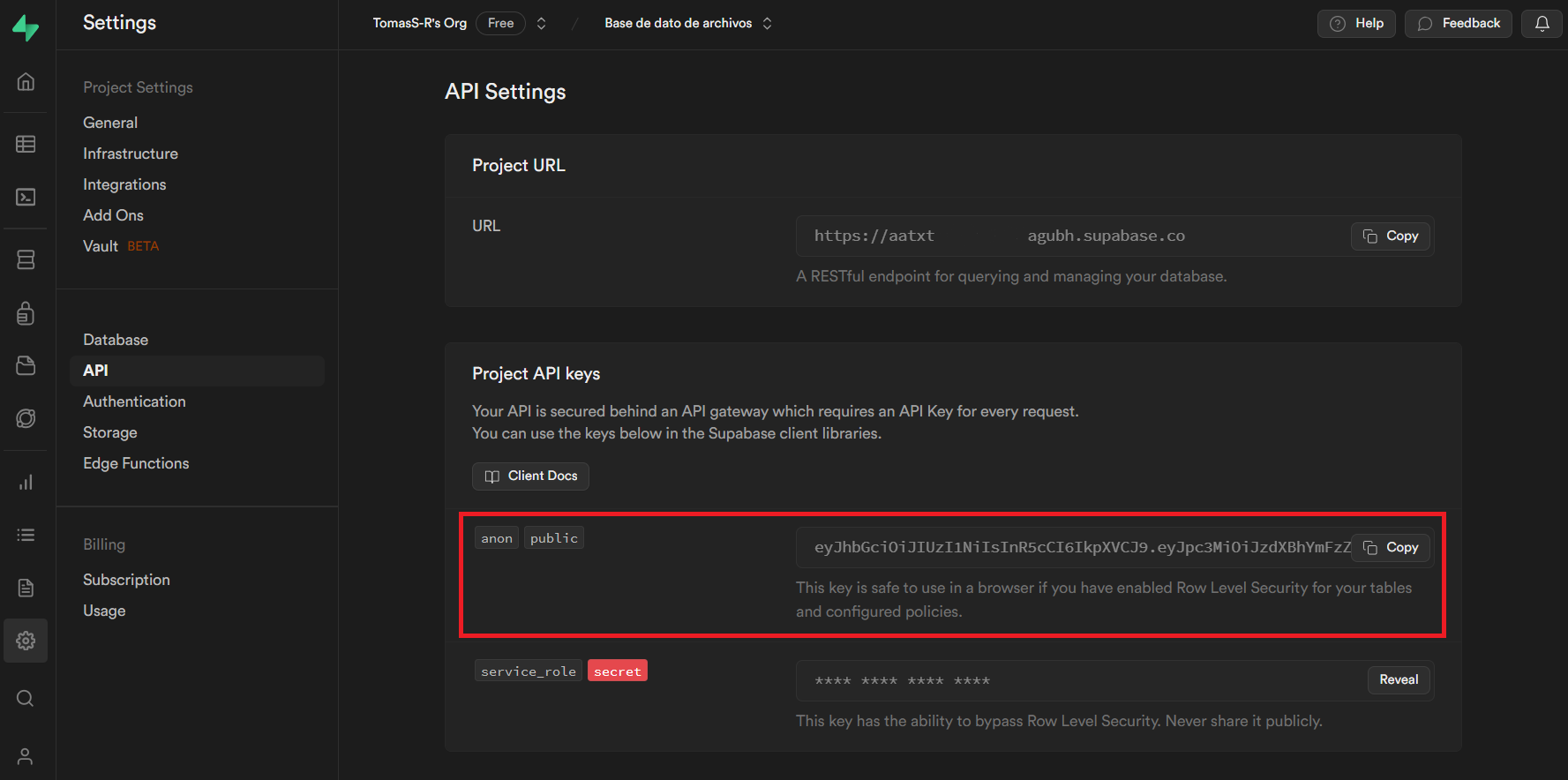The image size is (1568, 780).
Task: Open the Storage bucket icon
Action: (26, 365)
